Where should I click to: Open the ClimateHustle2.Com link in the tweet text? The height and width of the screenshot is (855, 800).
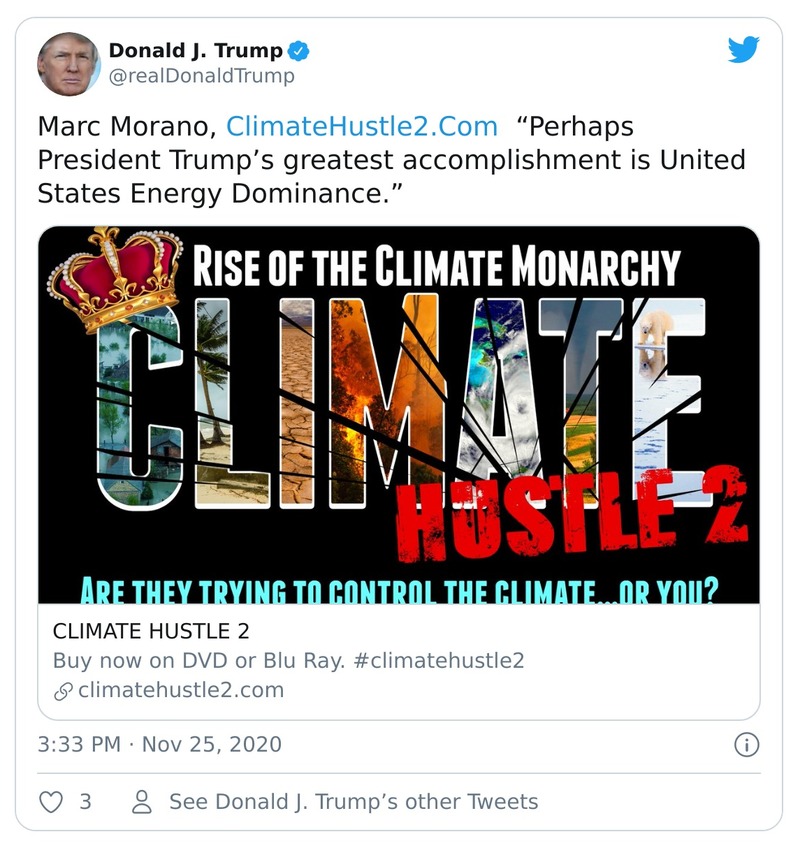(x=361, y=126)
